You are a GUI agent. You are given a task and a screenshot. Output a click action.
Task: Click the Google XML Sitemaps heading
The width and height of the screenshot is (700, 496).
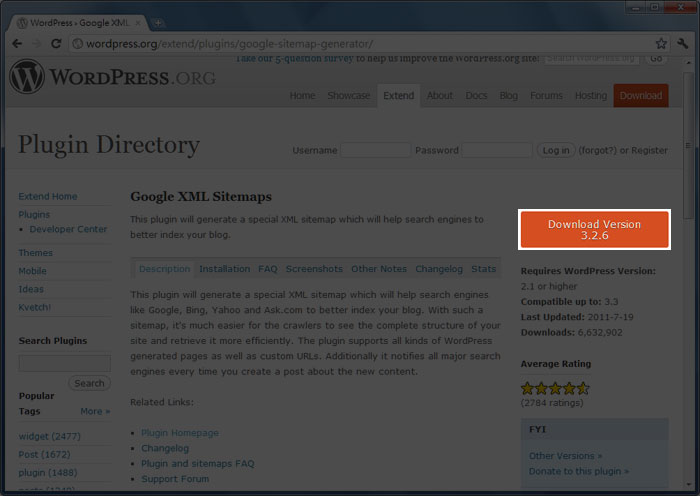coord(201,196)
